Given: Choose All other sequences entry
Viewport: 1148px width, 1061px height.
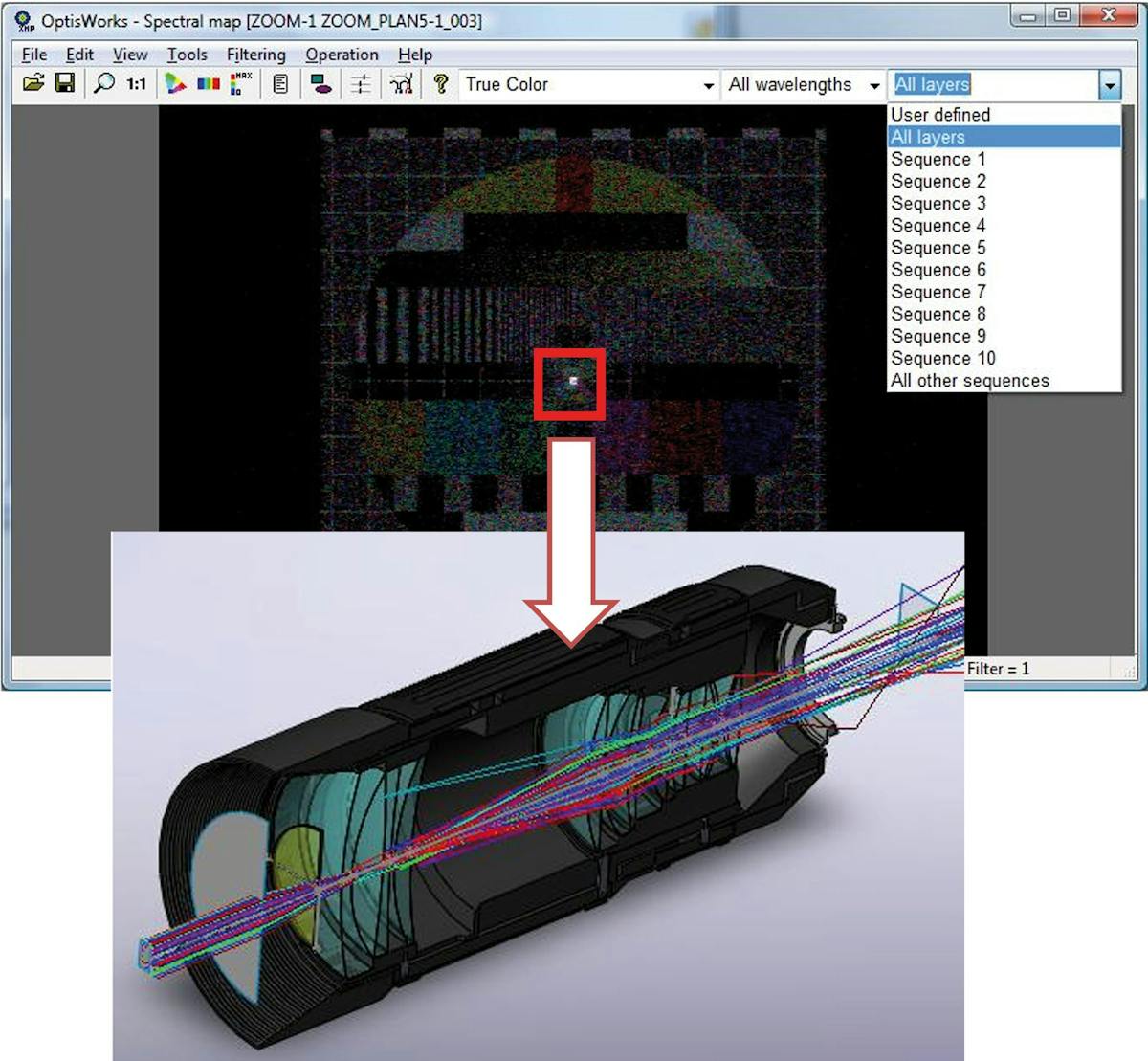Looking at the screenshot, I should (970, 380).
